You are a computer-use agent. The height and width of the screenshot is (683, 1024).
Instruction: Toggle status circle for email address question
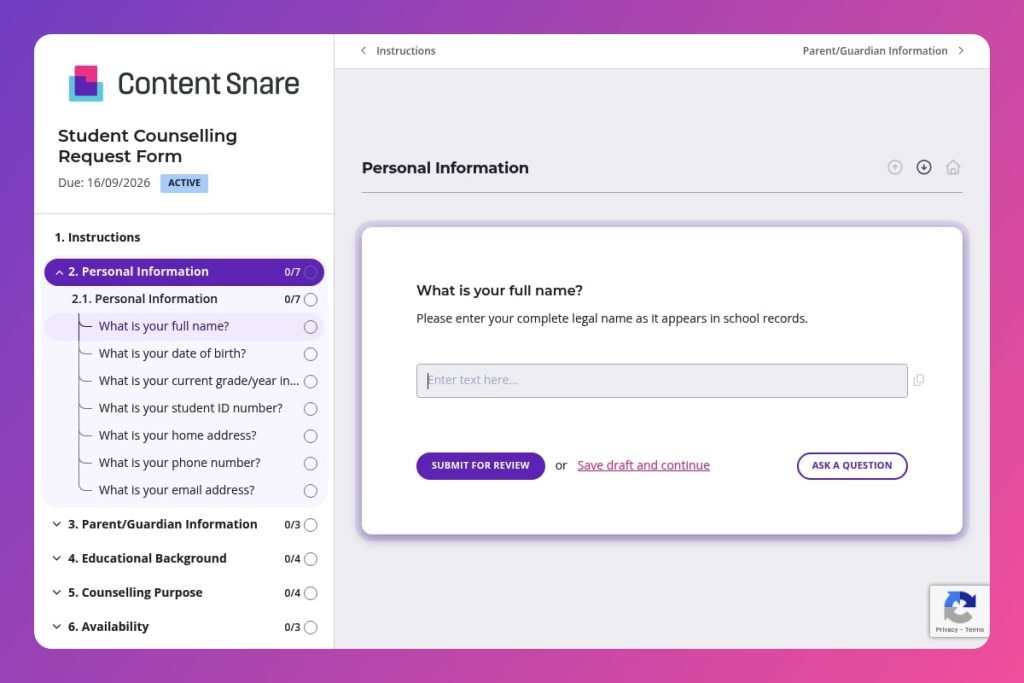(x=311, y=491)
